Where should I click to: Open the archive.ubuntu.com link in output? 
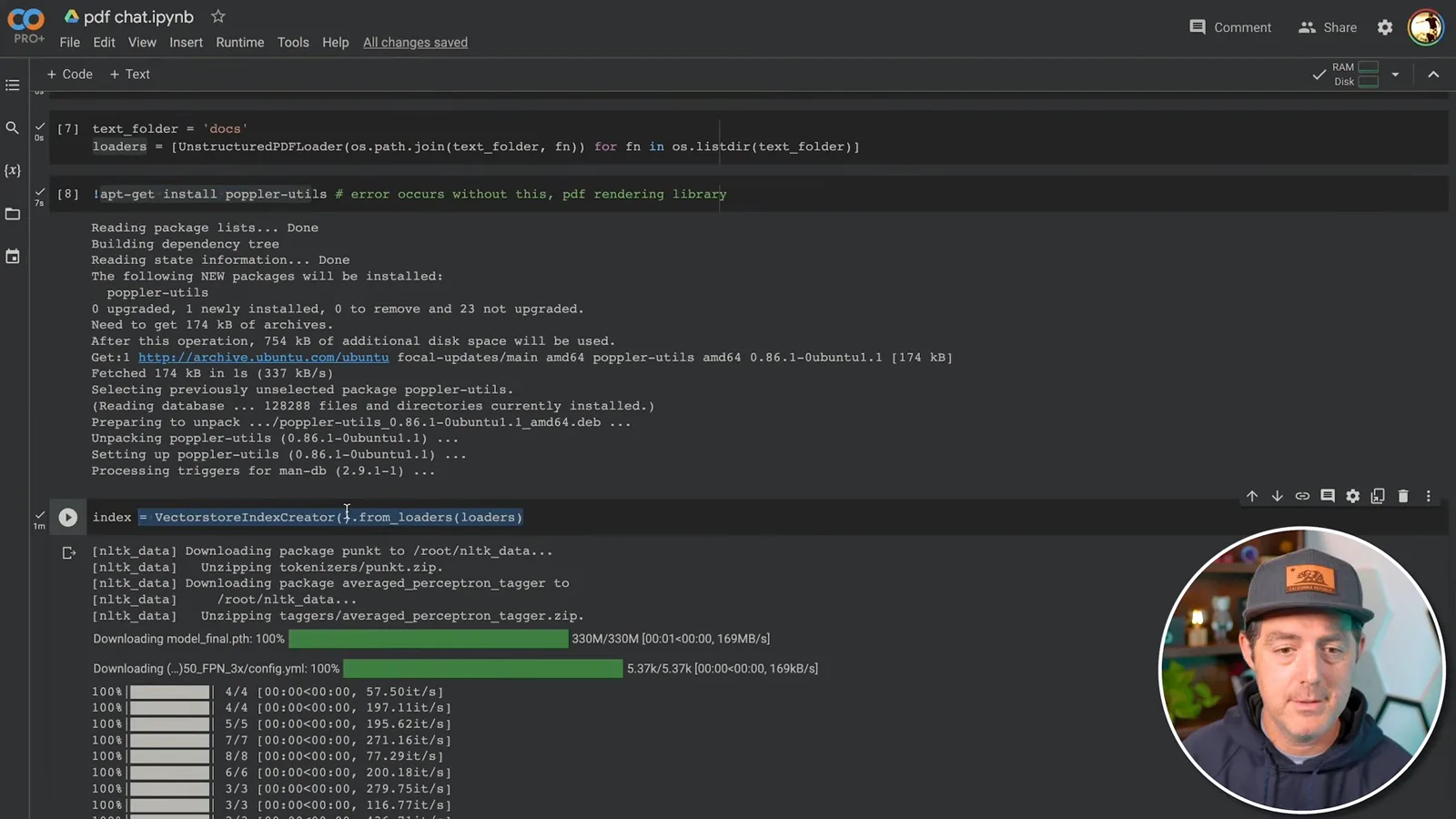tap(263, 358)
